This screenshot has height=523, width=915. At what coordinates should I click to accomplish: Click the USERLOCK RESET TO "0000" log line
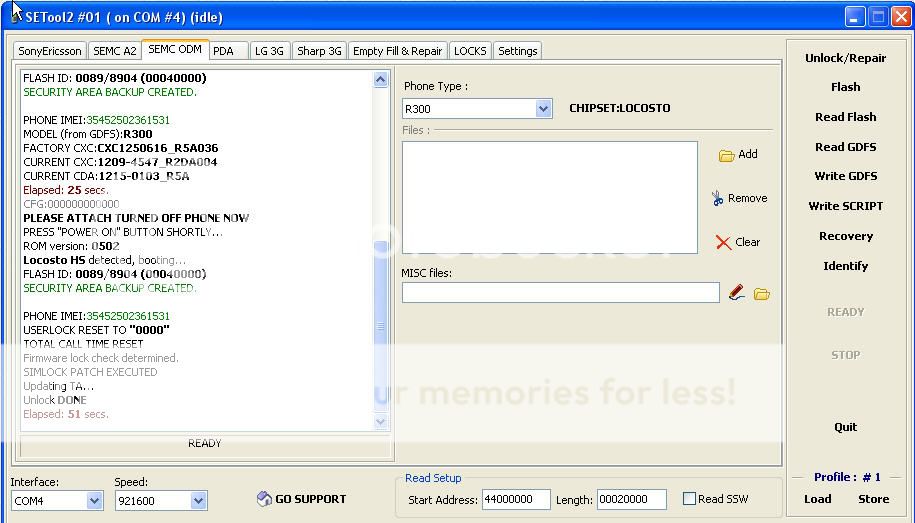coord(96,330)
